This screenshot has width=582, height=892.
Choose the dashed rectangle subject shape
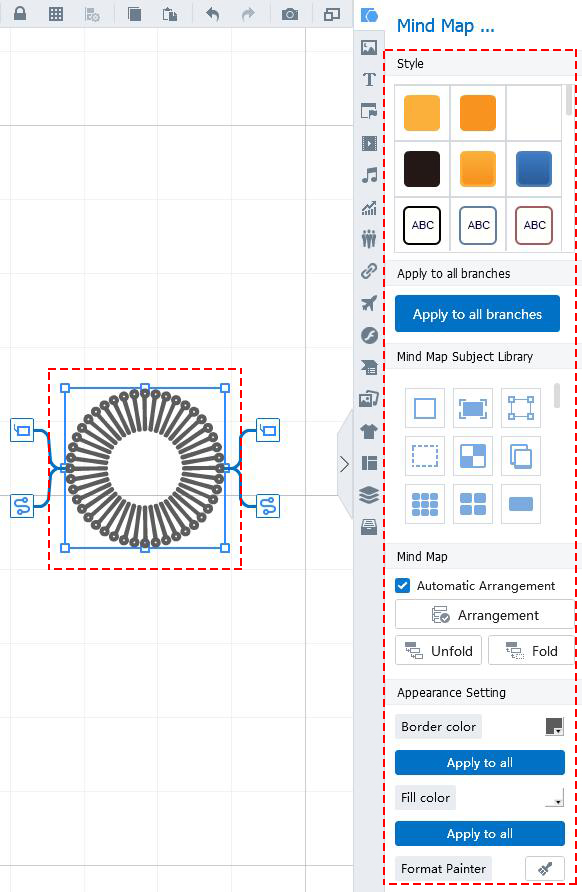424,456
